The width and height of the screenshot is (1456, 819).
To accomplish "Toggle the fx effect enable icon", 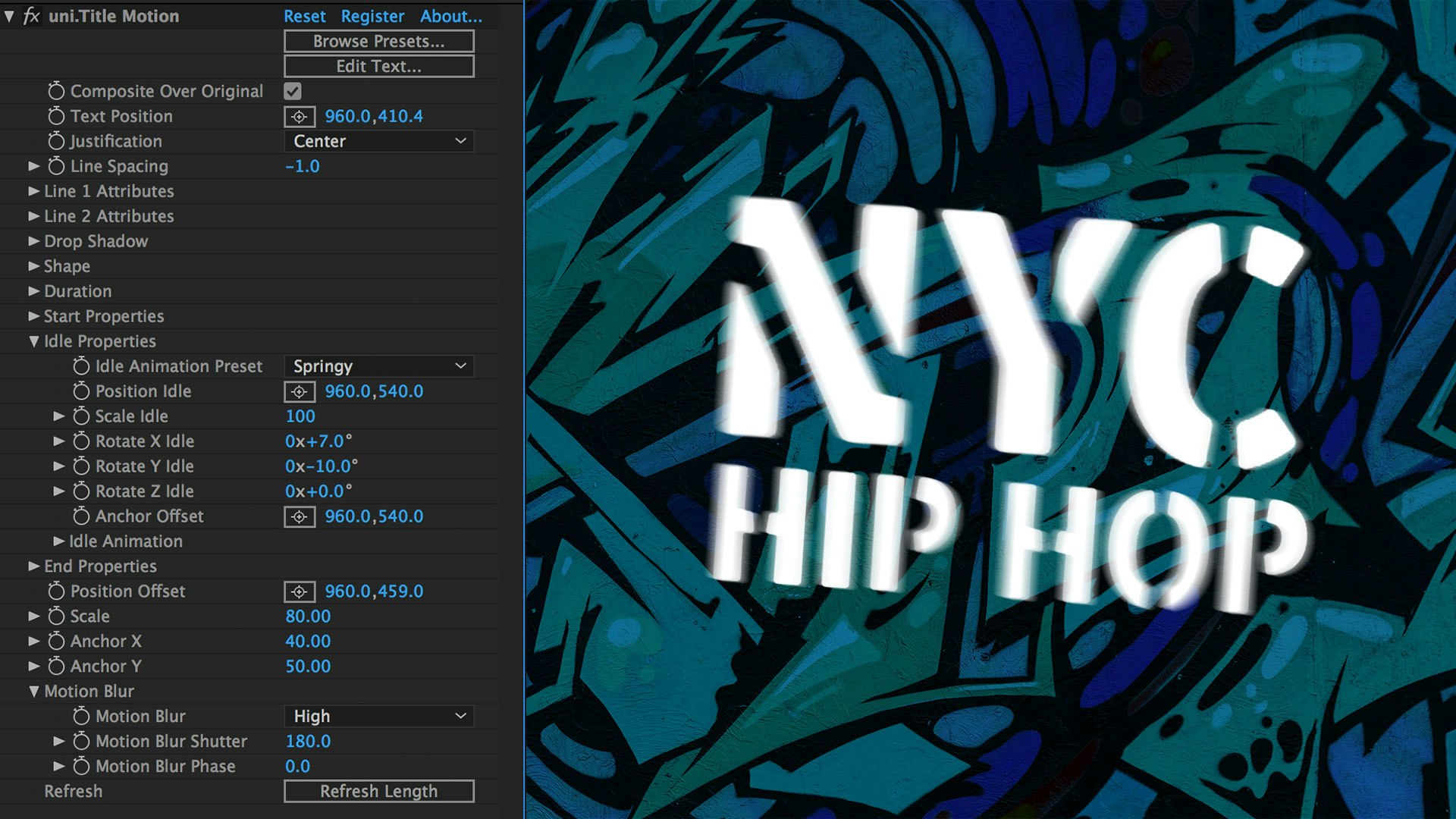I will click(x=31, y=16).
